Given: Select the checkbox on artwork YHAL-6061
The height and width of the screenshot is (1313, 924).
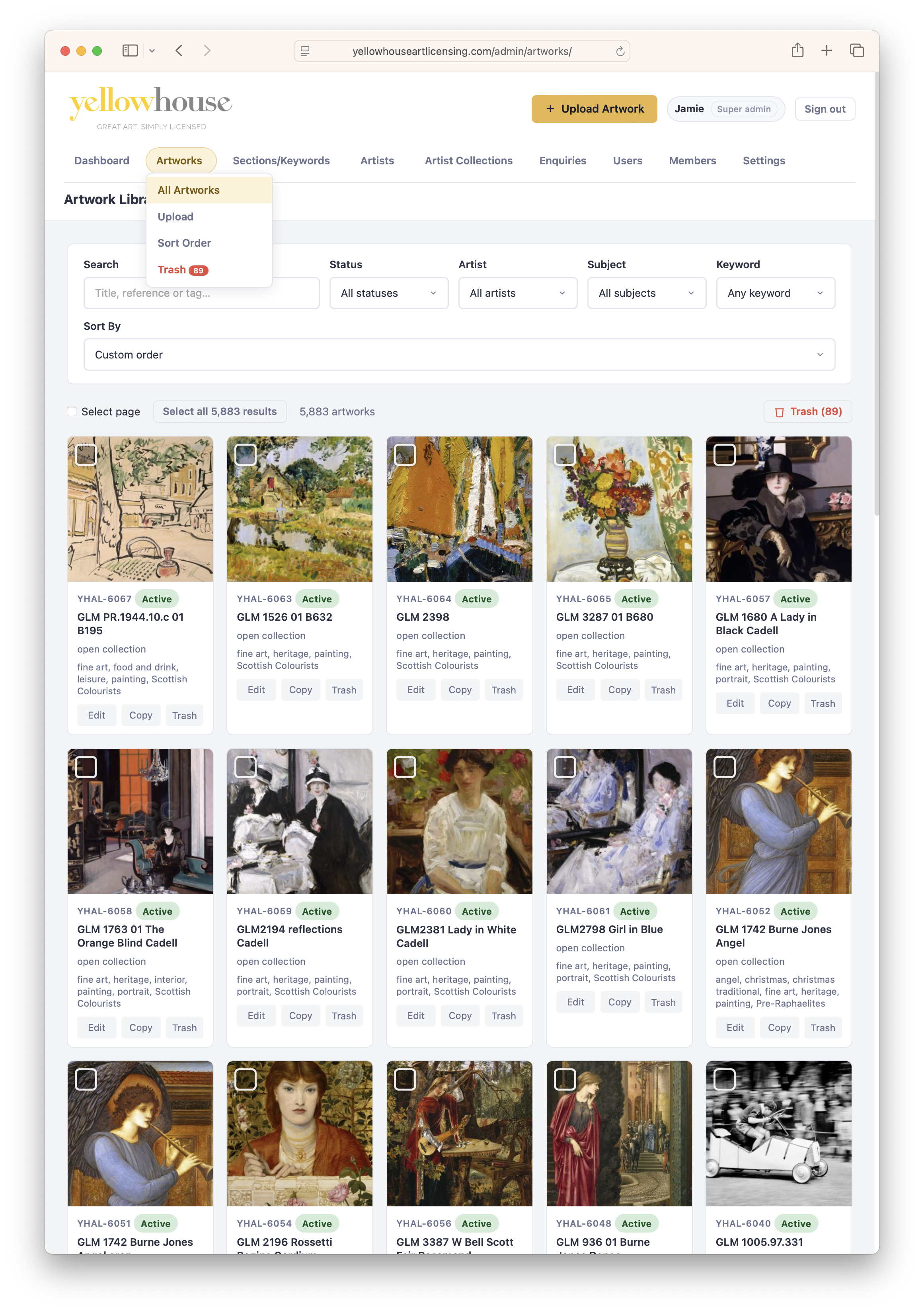Looking at the screenshot, I should click(565, 768).
